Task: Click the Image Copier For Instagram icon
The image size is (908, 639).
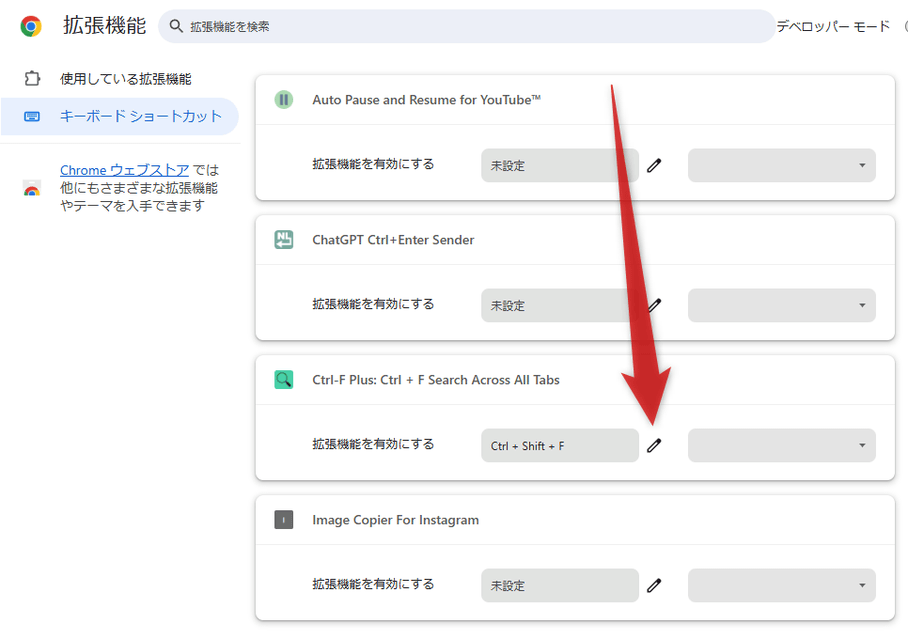Action: (284, 520)
